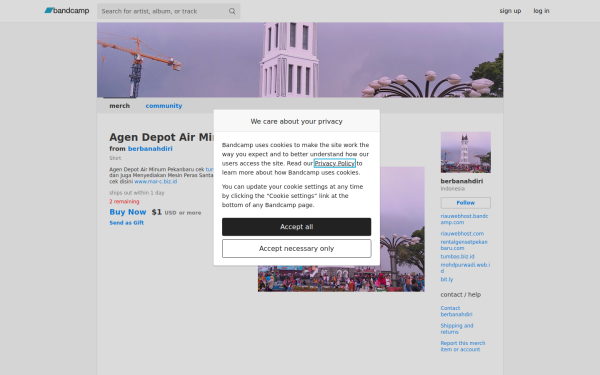Focus the artist, album, or track search field
This screenshot has height=375, width=600.
click(168, 11)
